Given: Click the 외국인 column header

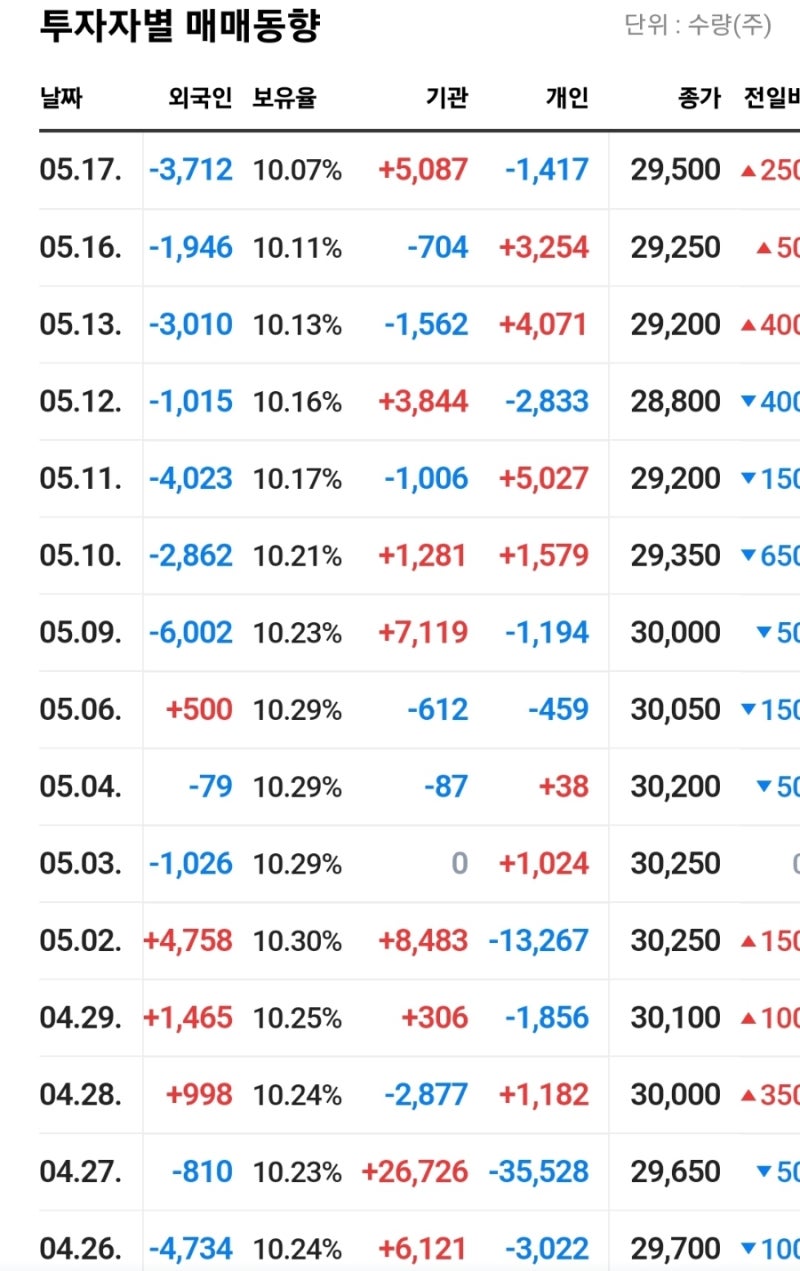Looking at the screenshot, I should pos(200,98).
